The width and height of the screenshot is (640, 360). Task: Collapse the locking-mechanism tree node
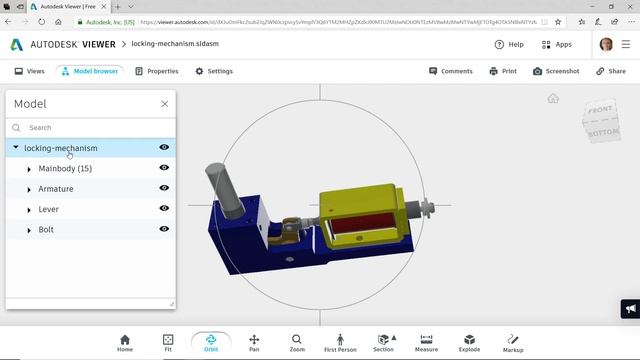[16, 147]
